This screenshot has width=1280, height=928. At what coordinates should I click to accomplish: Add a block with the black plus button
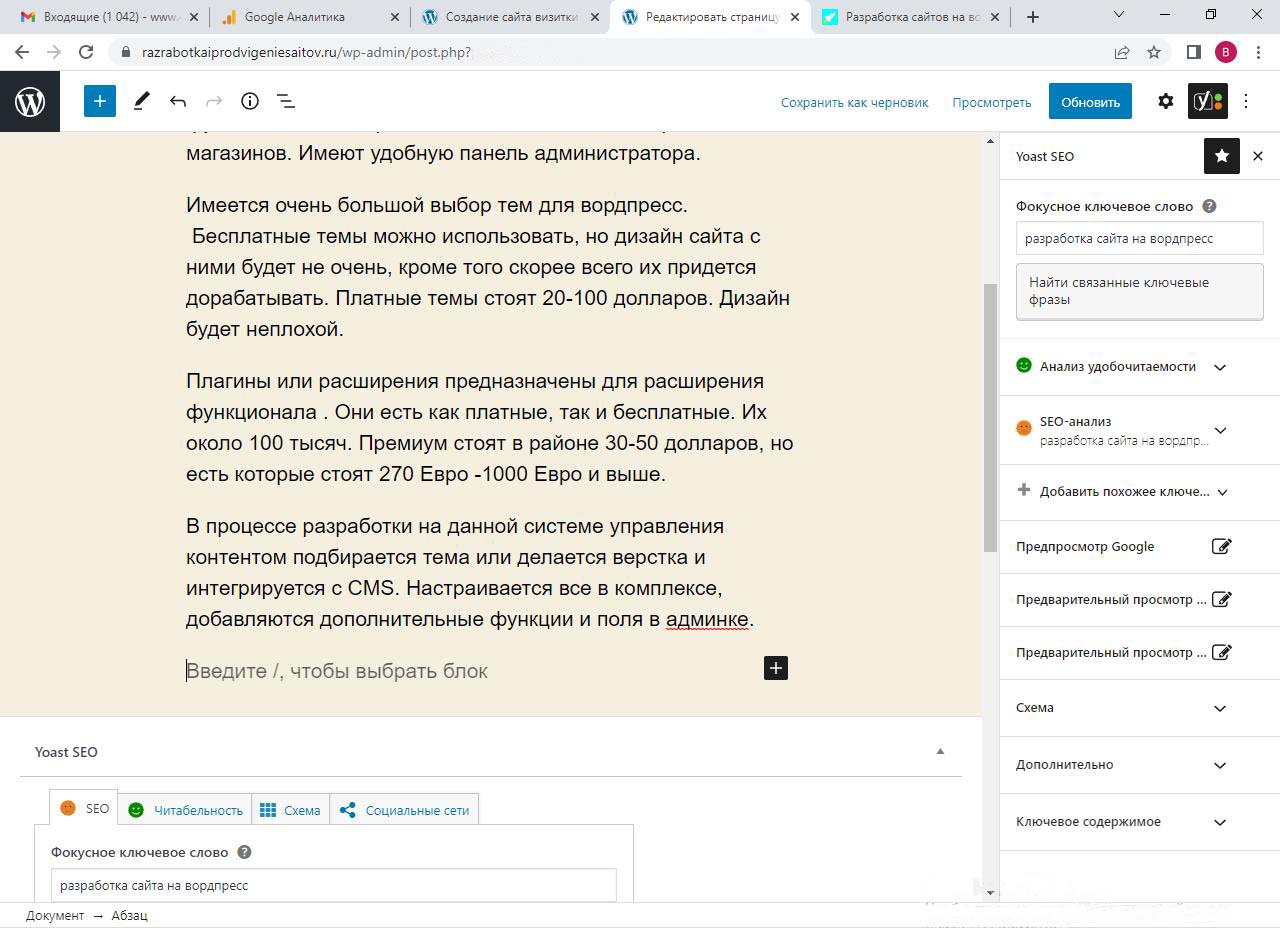click(776, 668)
